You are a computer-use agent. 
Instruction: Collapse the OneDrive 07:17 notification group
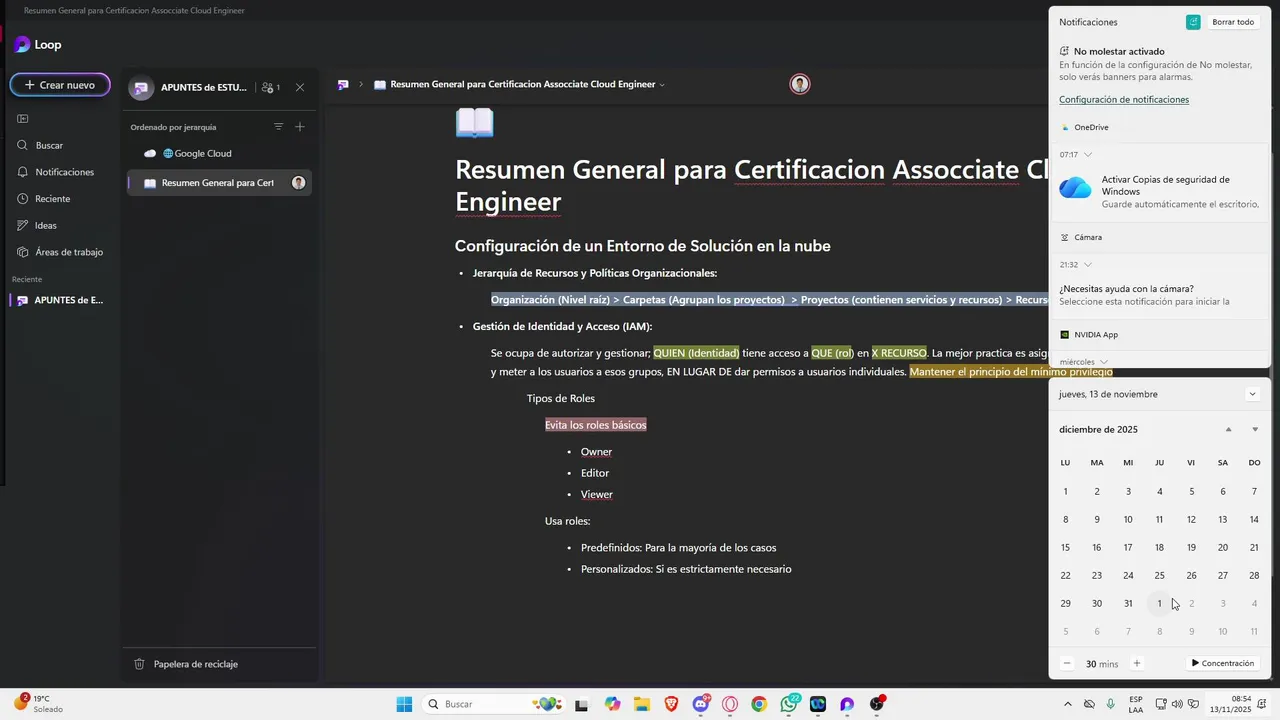tap(1087, 155)
